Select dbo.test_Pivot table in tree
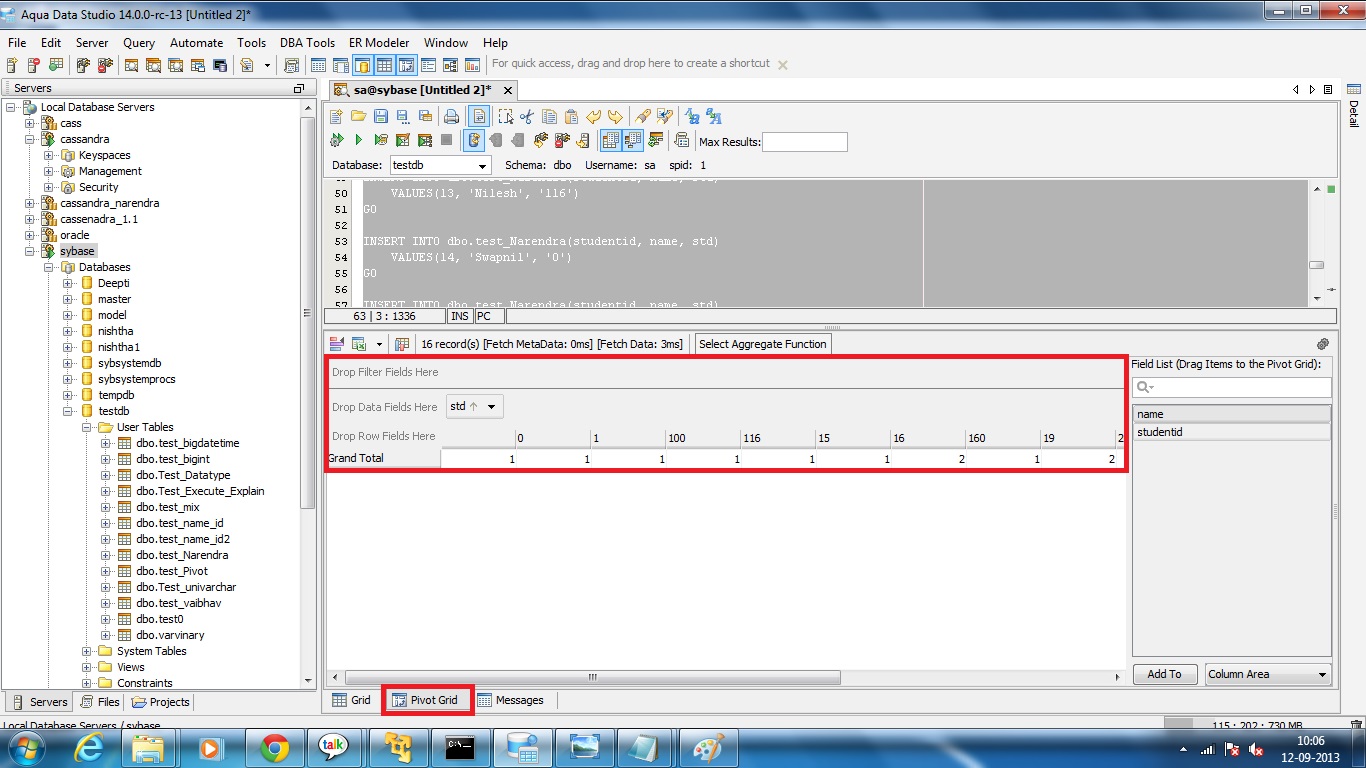 click(x=172, y=571)
